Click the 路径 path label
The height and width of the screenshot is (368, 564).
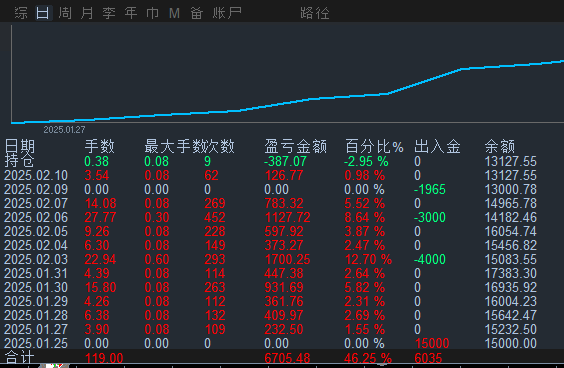(315, 13)
